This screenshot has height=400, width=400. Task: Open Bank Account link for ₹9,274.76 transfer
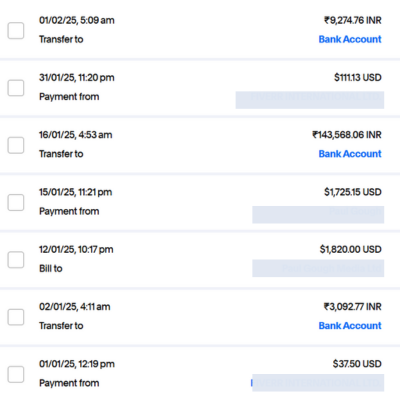click(350, 39)
